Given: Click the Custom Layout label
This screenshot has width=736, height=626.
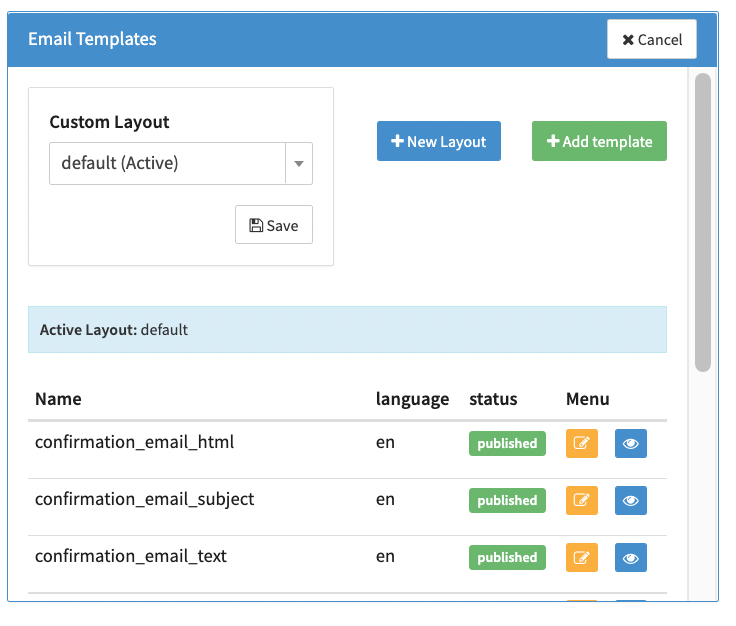Looking at the screenshot, I should coord(109,122).
